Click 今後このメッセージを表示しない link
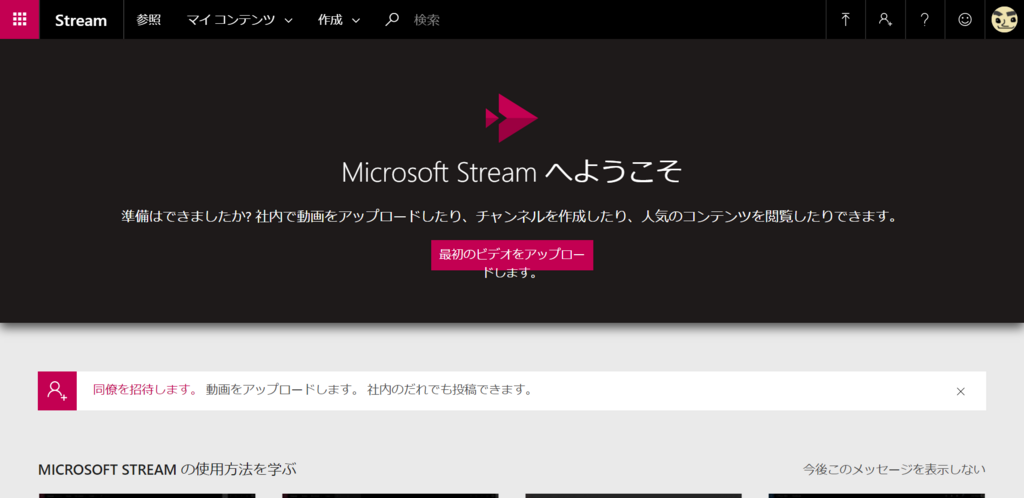 point(894,469)
